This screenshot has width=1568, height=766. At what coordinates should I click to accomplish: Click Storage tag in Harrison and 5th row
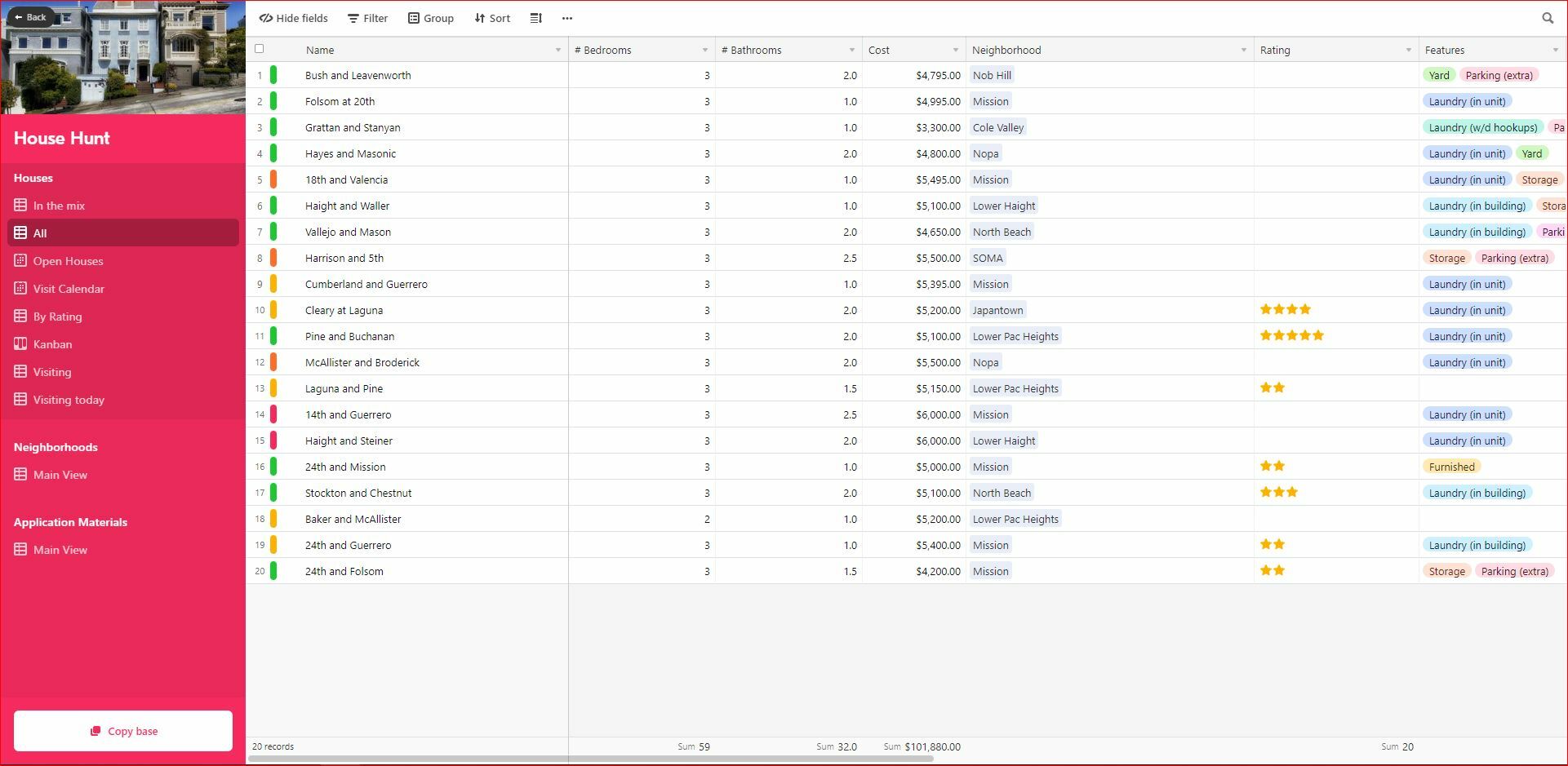1446,258
